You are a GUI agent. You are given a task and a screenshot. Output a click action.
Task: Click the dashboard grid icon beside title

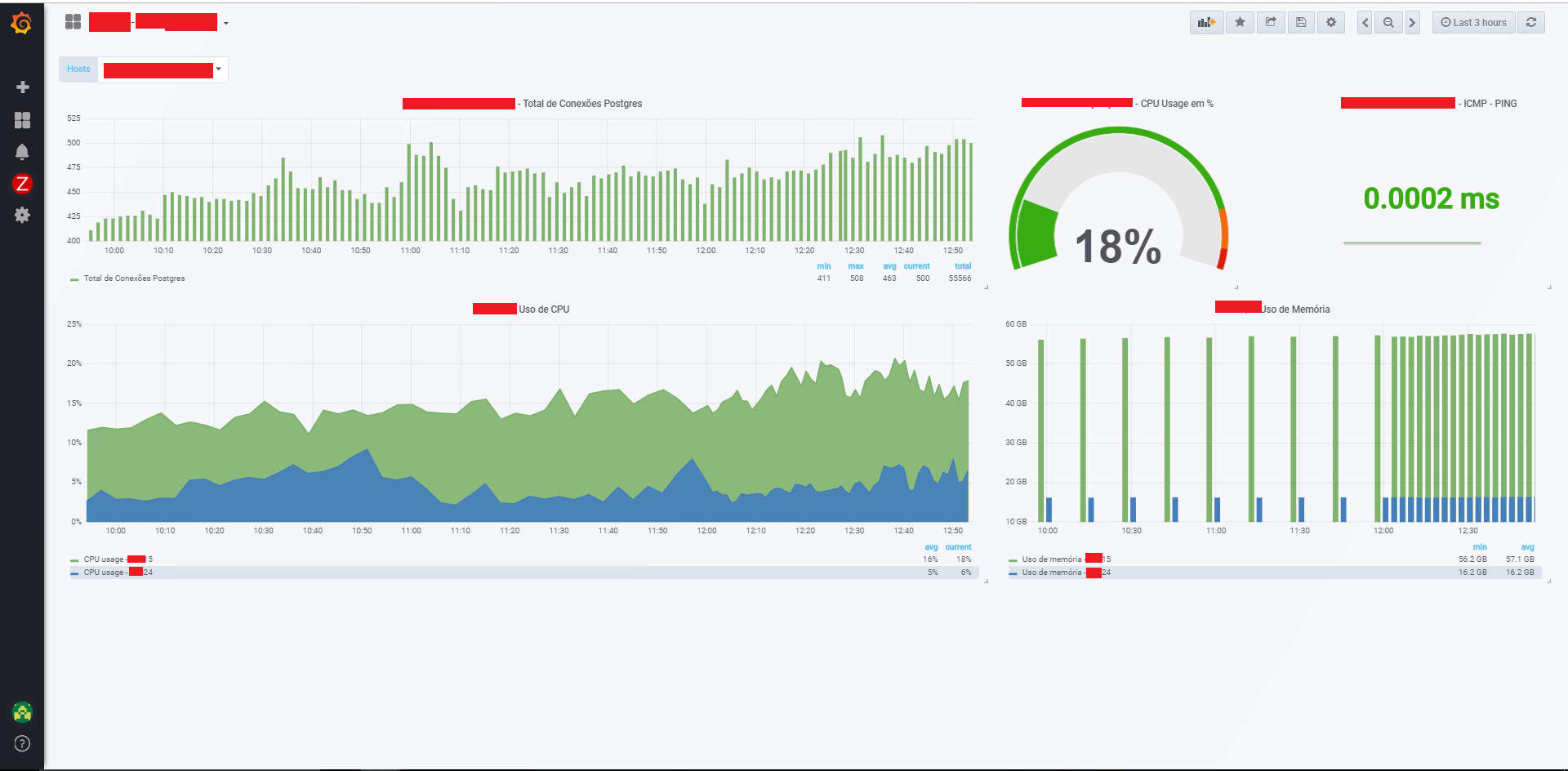click(x=73, y=22)
